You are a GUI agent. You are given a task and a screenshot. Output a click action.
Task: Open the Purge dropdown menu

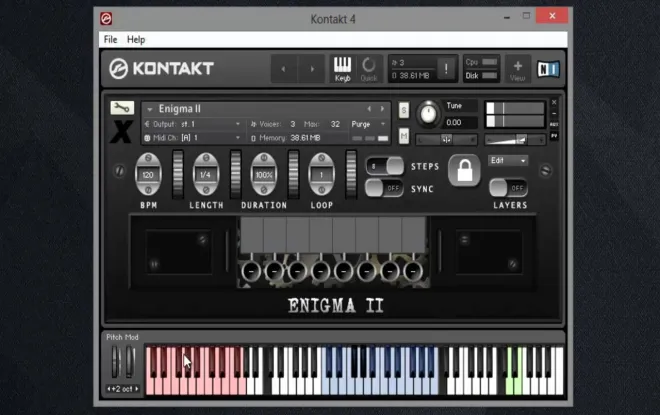click(x=368, y=124)
